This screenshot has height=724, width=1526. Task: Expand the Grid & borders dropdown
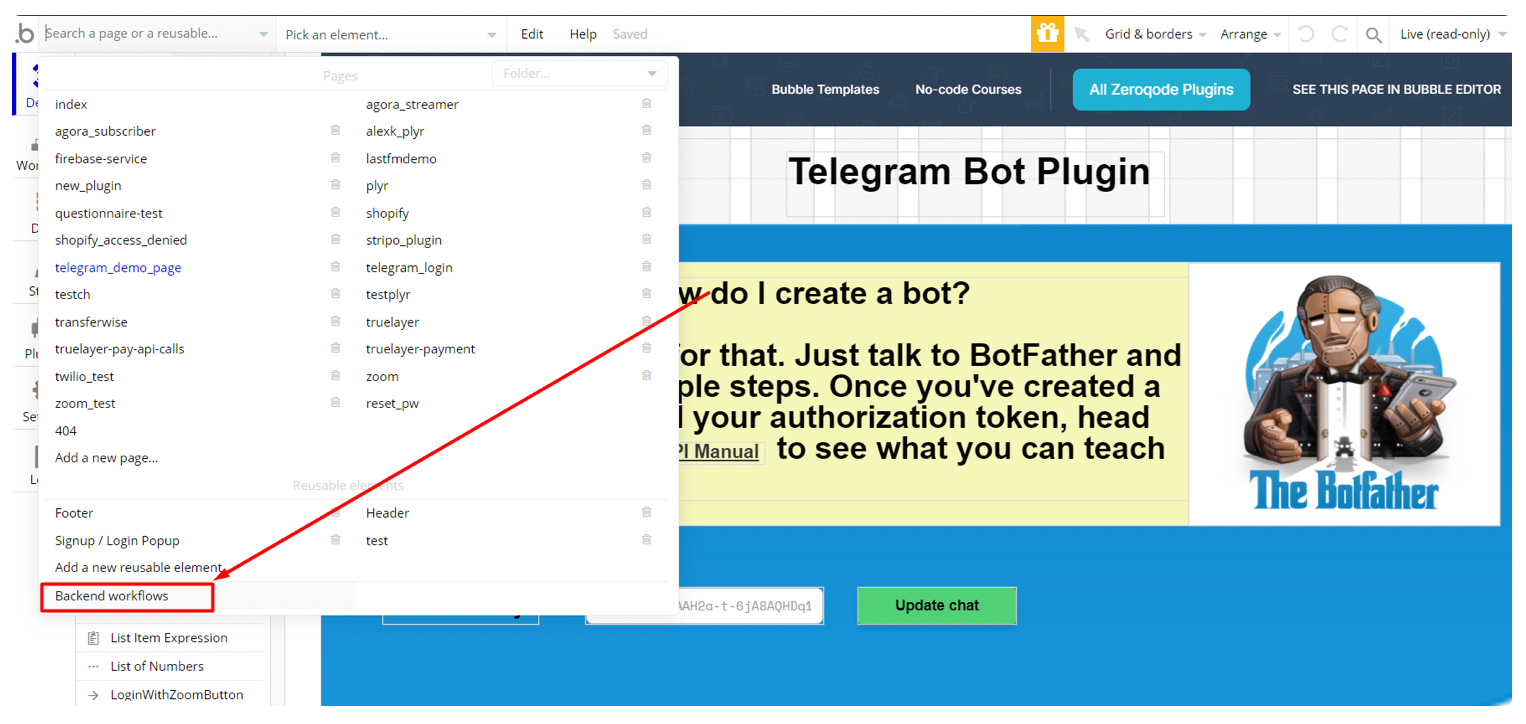1155,34
